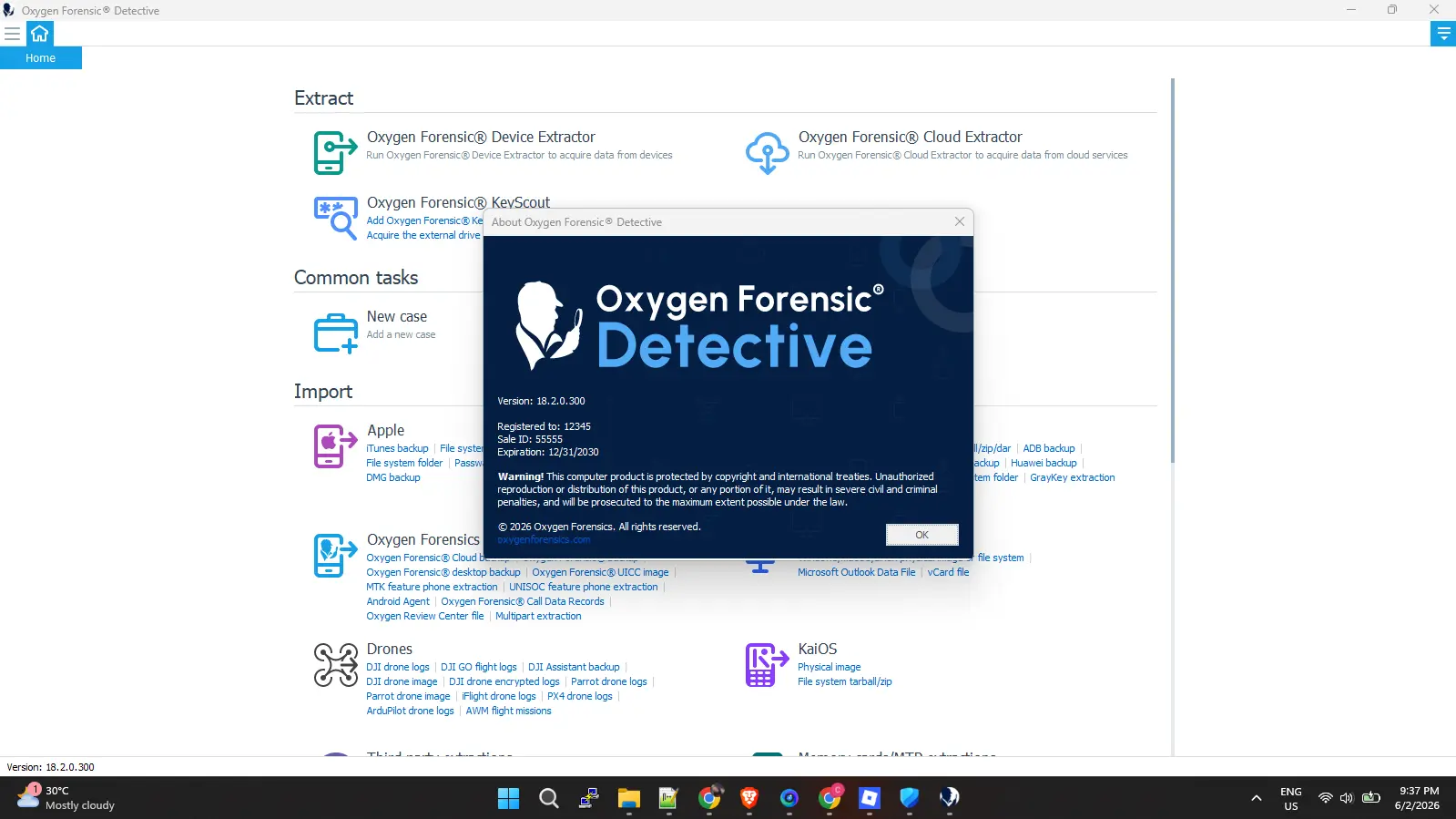Choose UNISOC feature phone extraction
The image size is (1456, 819).
tap(583, 587)
